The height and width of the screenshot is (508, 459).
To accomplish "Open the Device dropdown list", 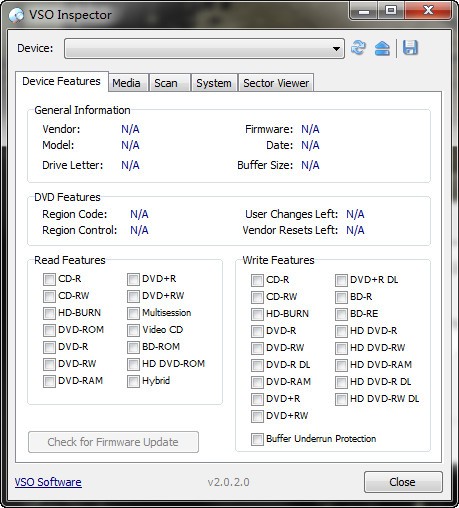I will 204,49.
